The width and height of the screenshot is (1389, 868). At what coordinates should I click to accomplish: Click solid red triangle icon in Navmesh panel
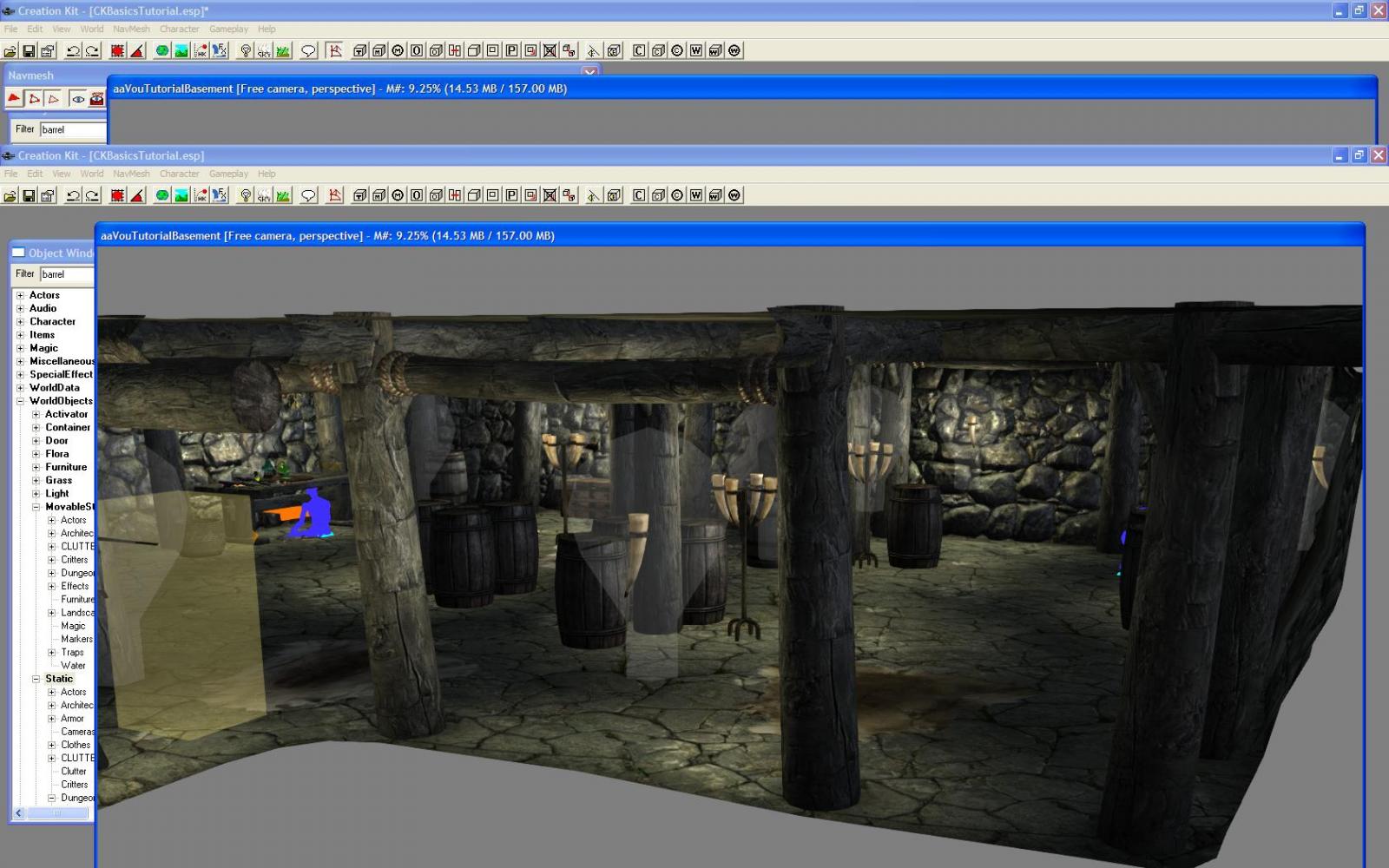click(14, 99)
